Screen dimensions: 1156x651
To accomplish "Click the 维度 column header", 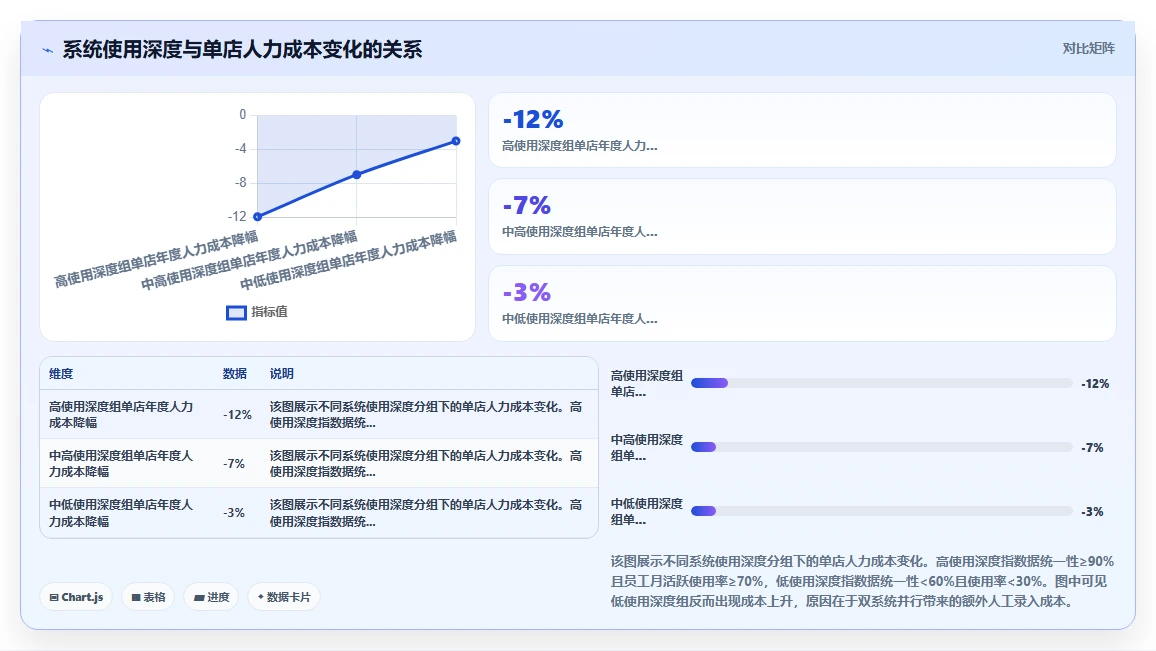I will click(61, 374).
